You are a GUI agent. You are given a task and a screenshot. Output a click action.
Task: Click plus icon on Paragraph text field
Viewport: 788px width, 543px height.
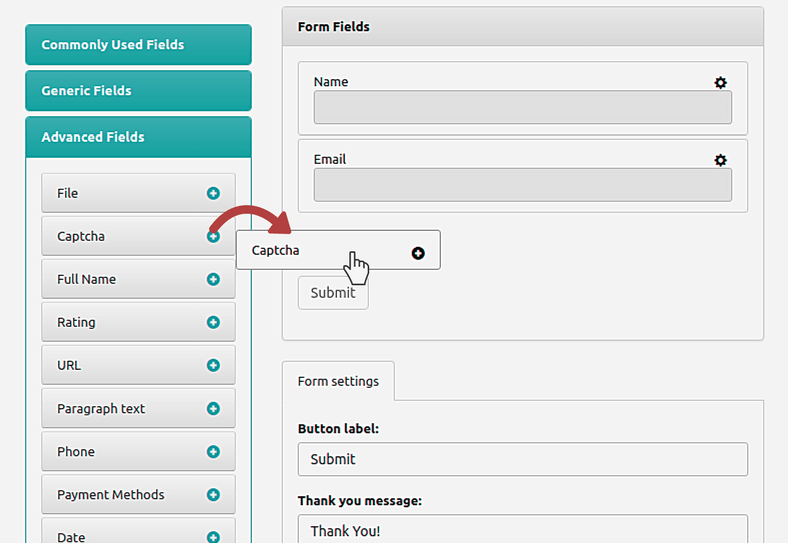coord(213,408)
